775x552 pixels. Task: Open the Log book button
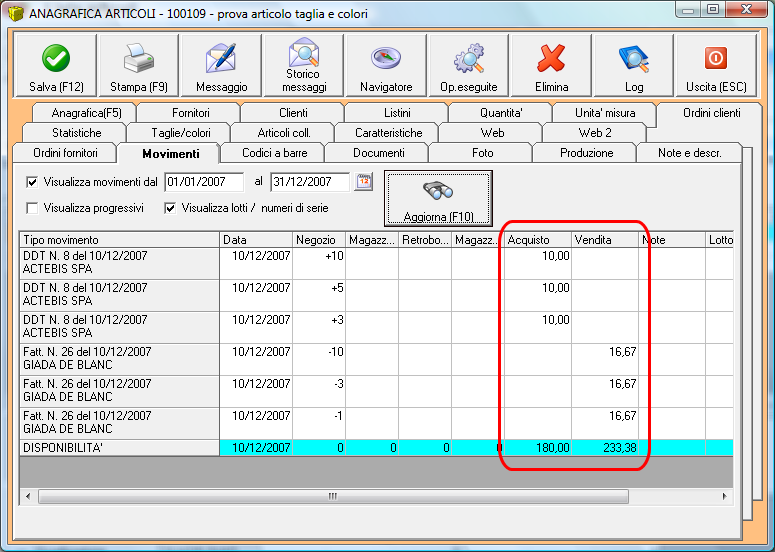(x=634, y=65)
